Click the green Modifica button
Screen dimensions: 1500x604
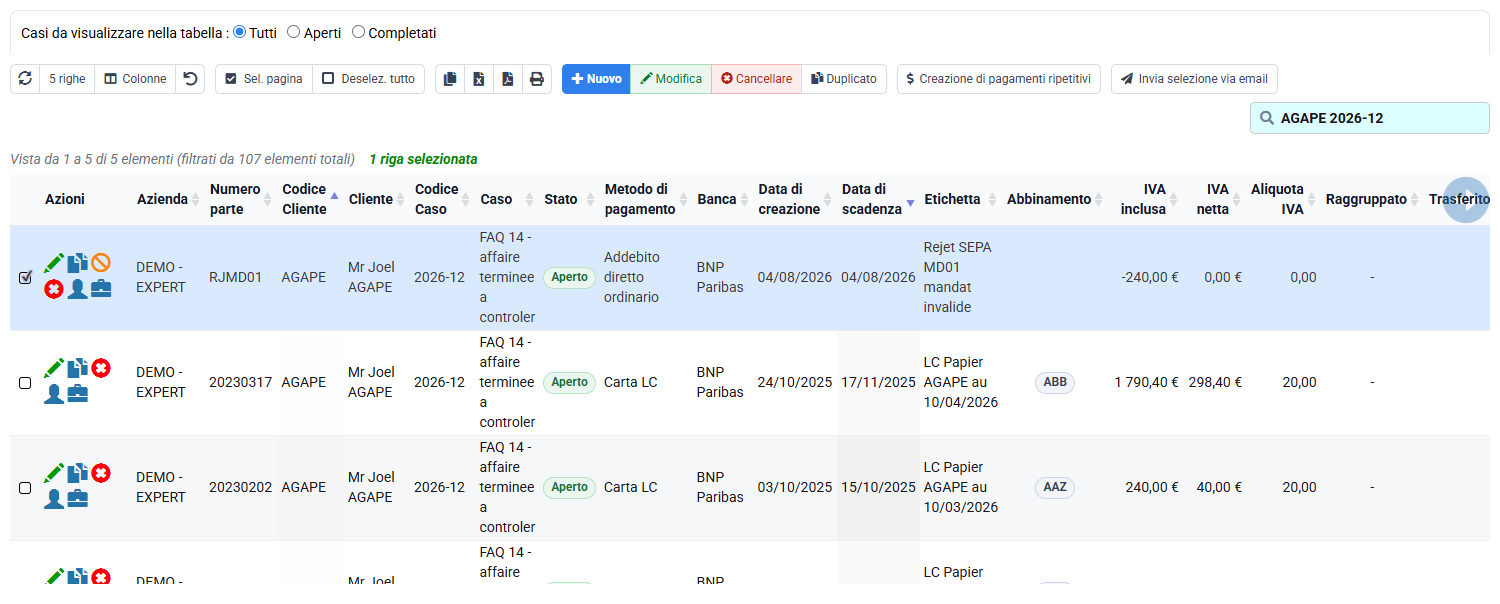(x=671, y=79)
